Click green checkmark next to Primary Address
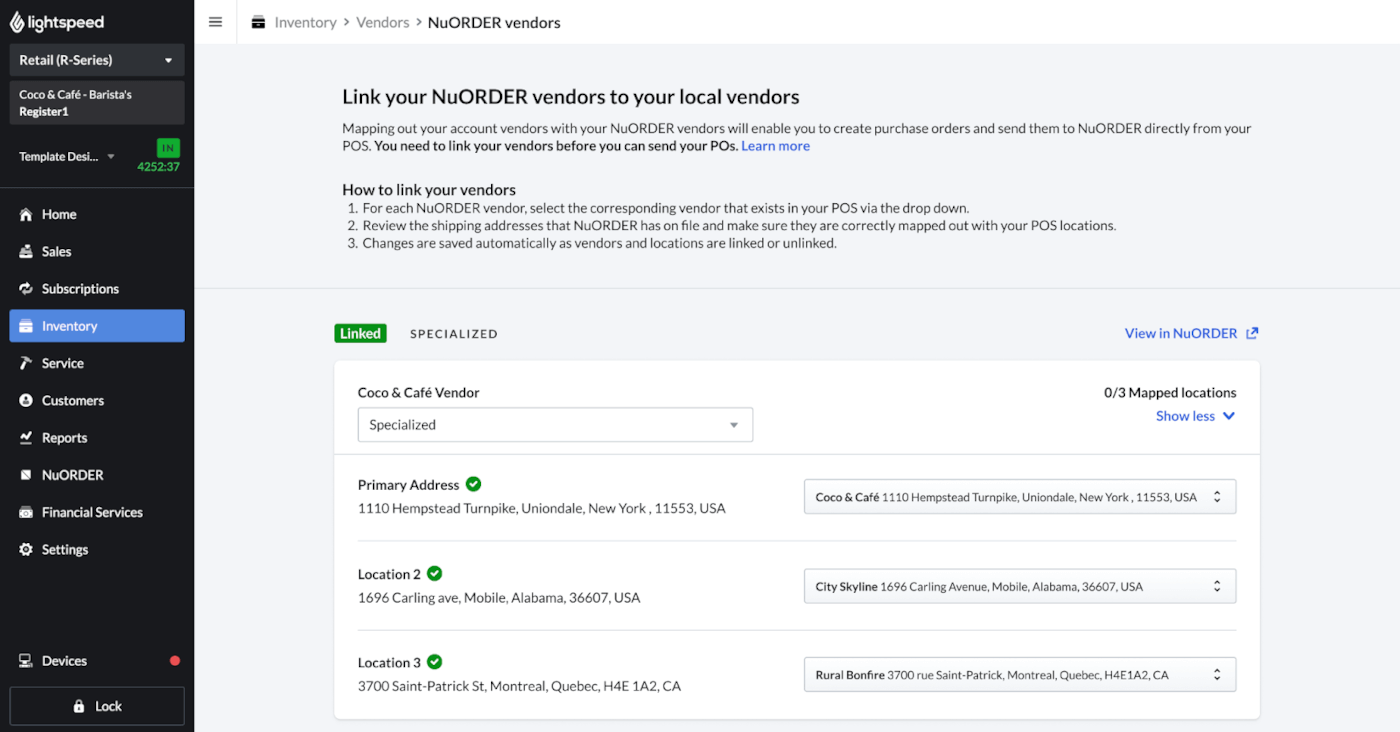Viewport: 1400px width, 732px height. [x=474, y=484]
